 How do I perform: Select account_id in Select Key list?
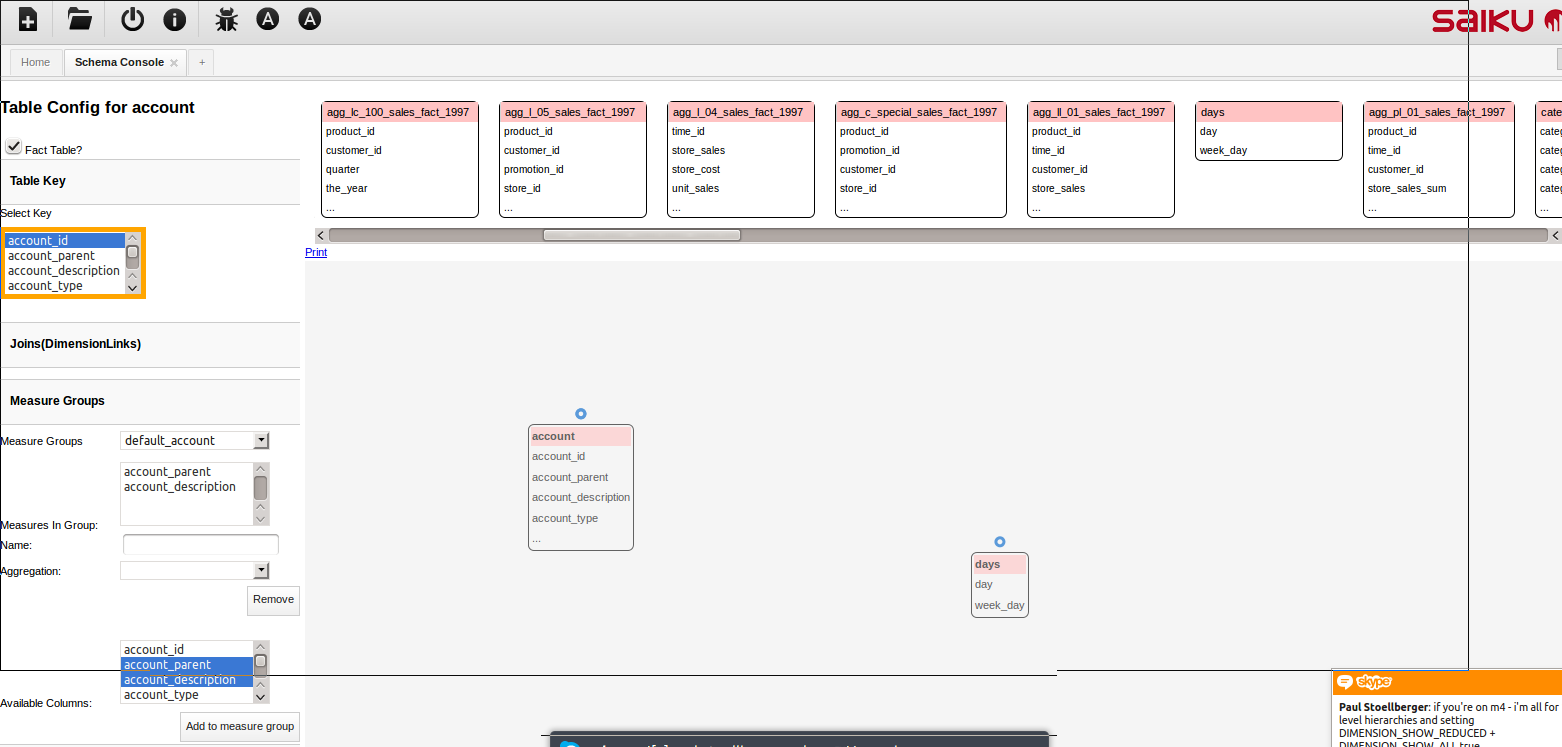pos(65,241)
